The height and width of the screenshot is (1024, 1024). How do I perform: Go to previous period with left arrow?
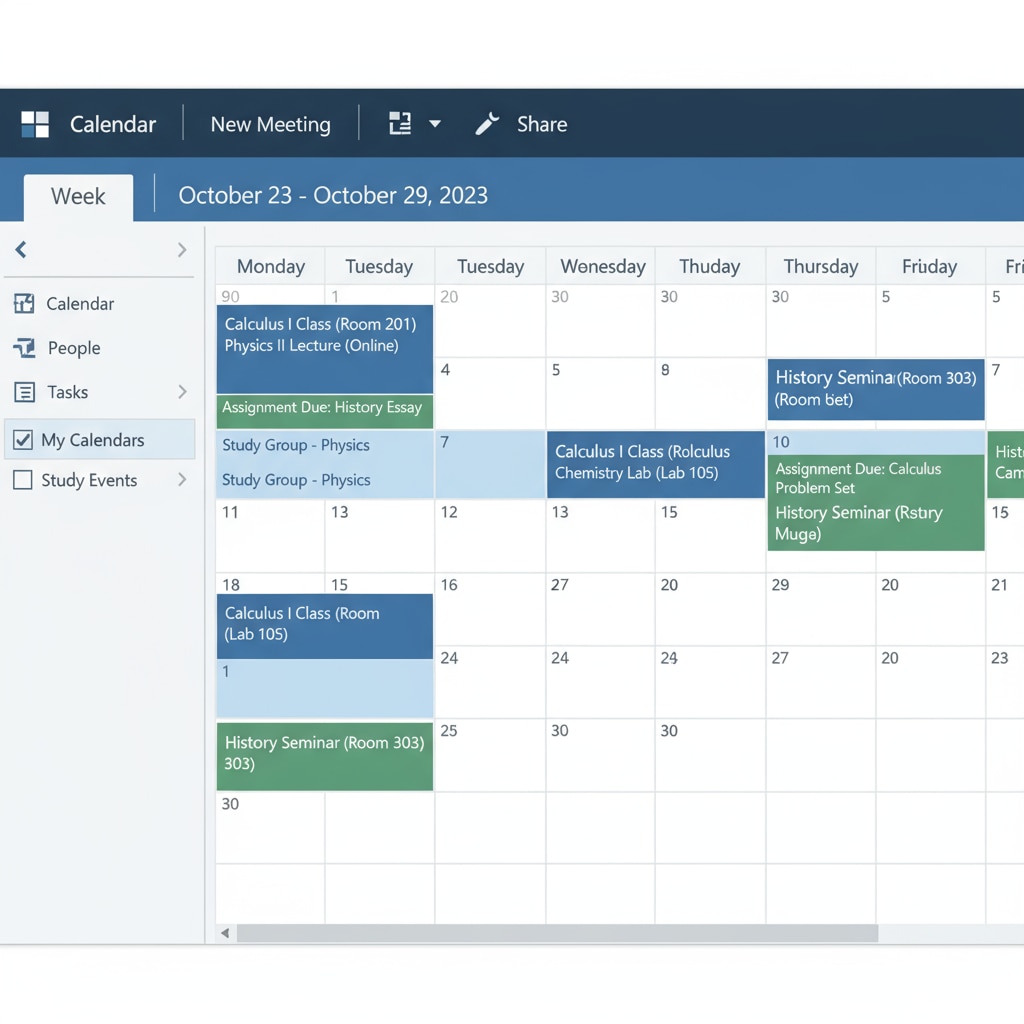pos(21,250)
